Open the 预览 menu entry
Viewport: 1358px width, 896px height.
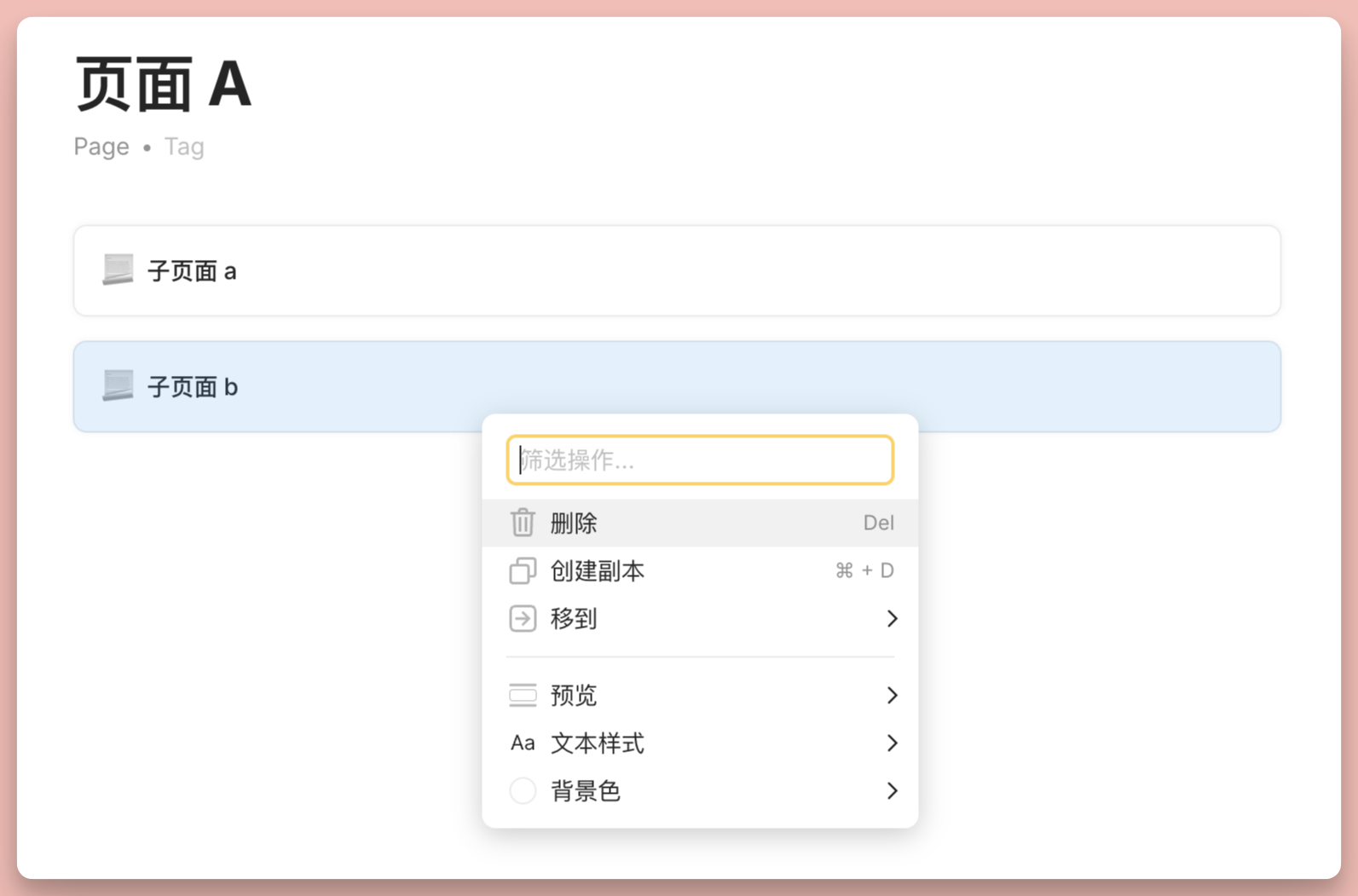[x=700, y=696]
